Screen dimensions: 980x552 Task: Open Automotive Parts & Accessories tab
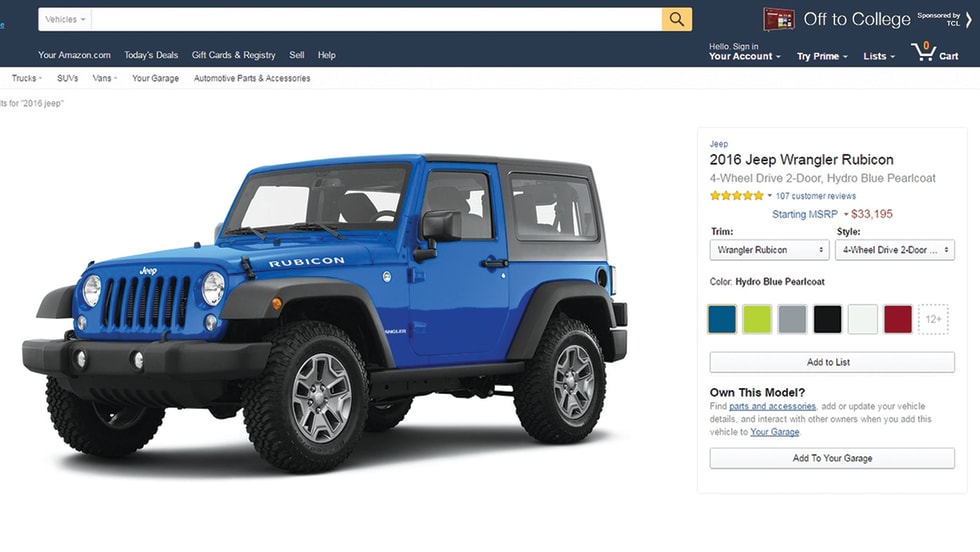(252, 78)
